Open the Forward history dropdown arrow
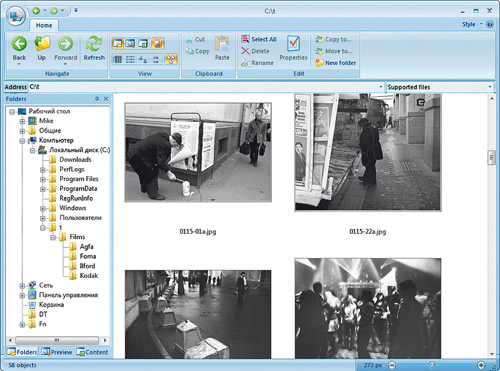 pos(65,64)
